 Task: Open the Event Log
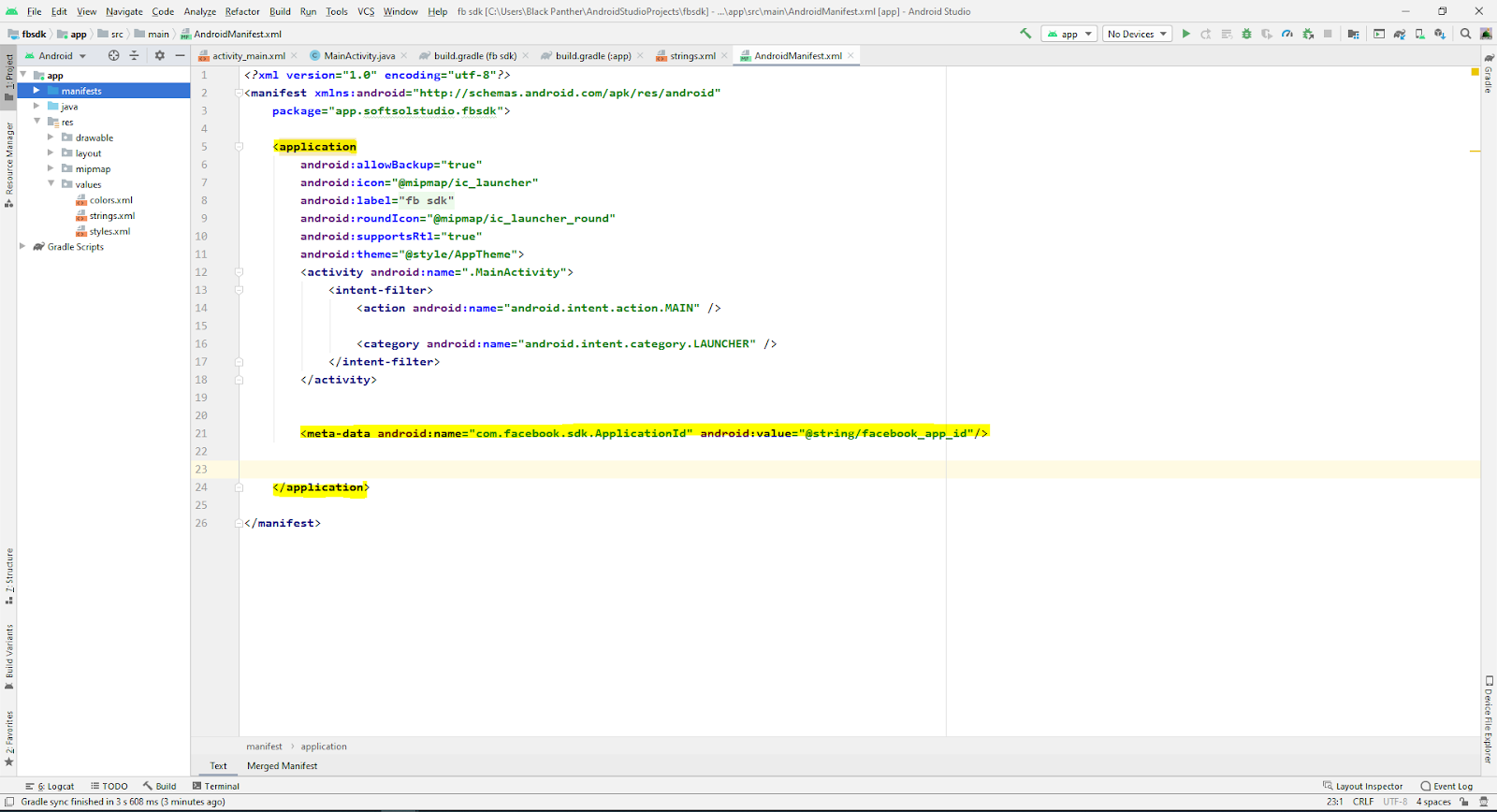[x=1446, y=787]
